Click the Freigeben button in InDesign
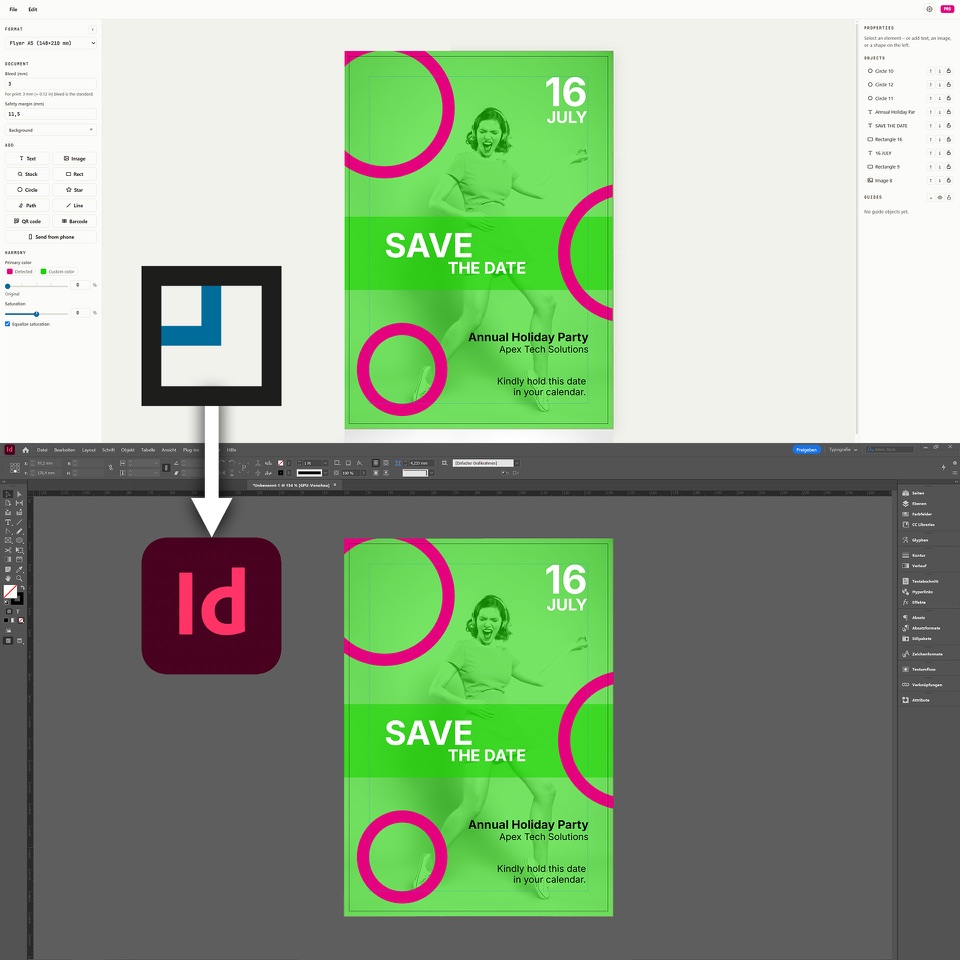The width and height of the screenshot is (960, 960). click(806, 449)
